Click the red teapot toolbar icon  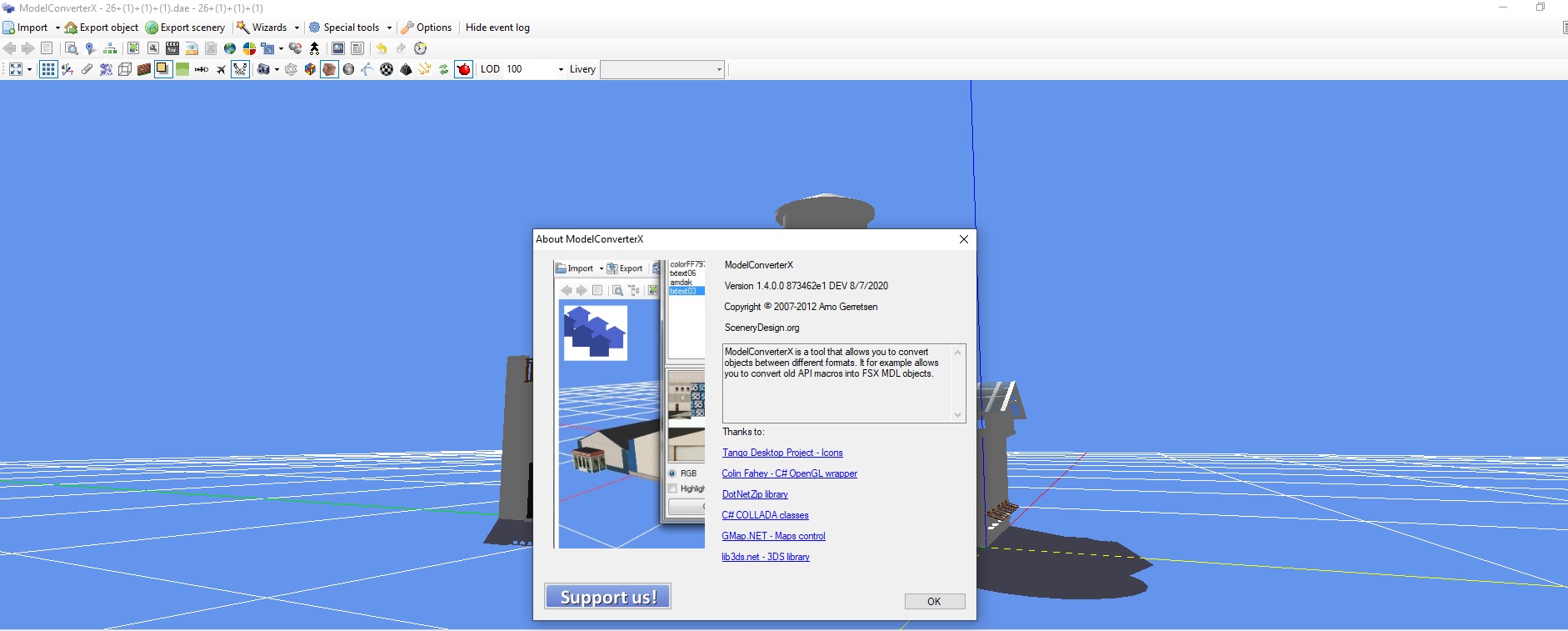point(464,69)
